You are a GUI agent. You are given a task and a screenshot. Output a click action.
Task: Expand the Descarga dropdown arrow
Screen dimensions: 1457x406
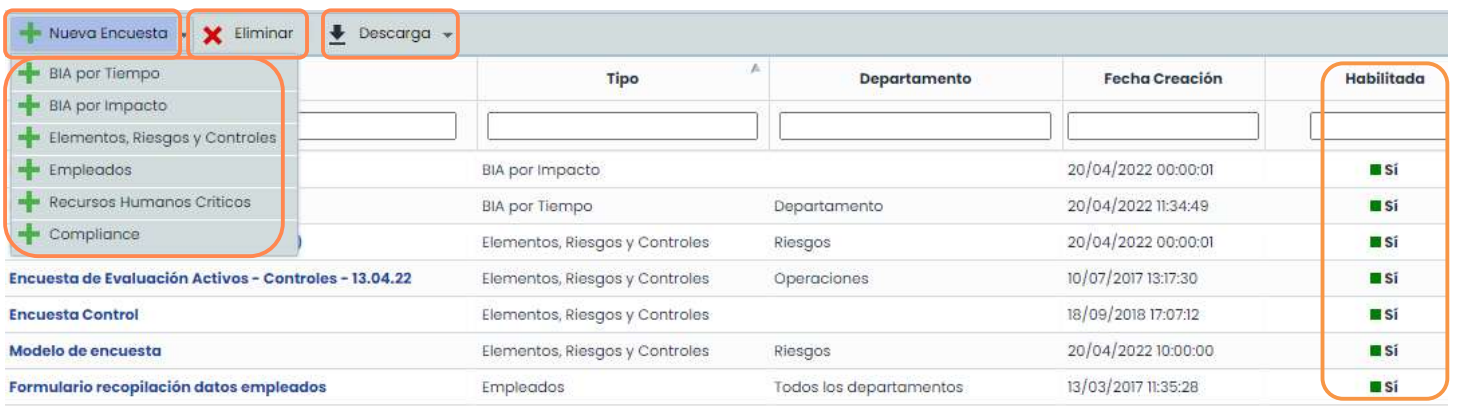447,35
